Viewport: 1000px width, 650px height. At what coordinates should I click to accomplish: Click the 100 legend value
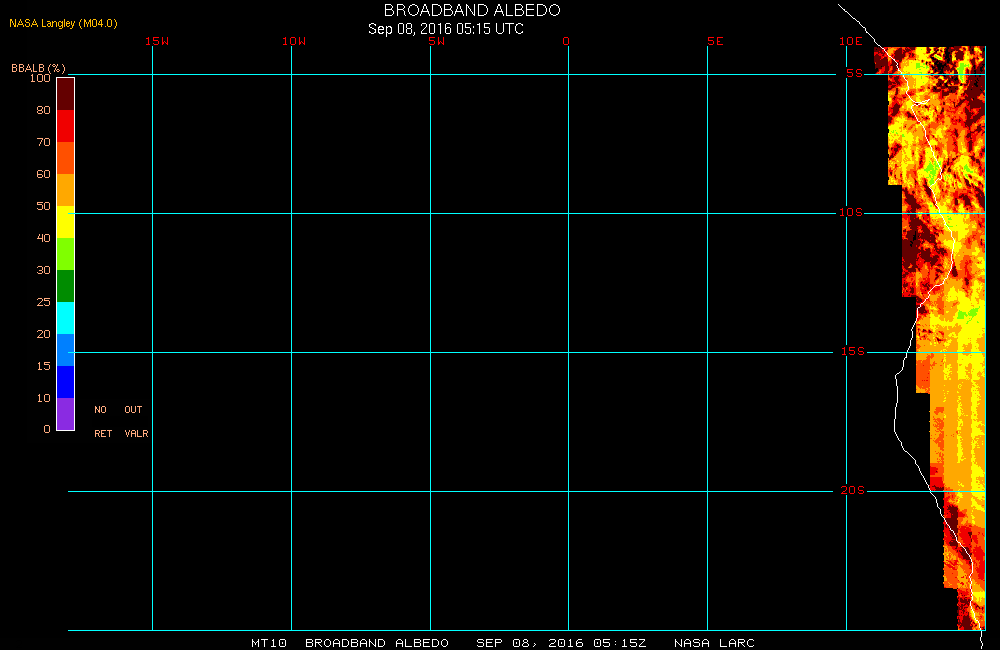click(x=40, y=78)
